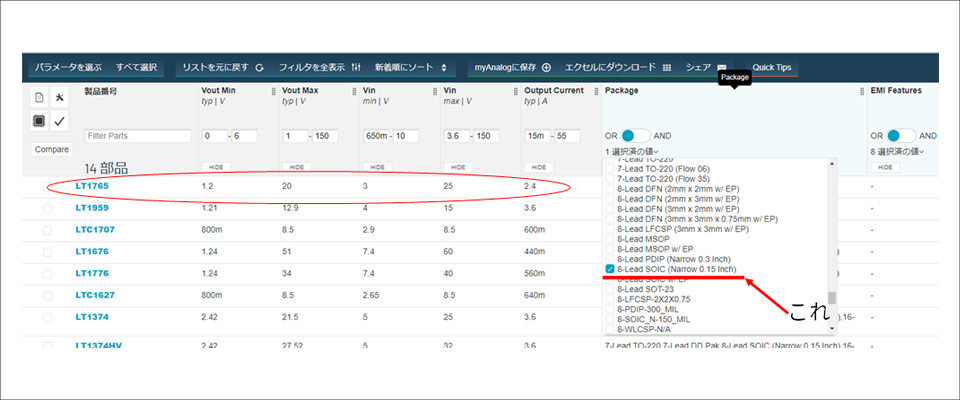960x400 pixels.
Task: Click drag handle of Output Current column
Action: point(597,91)
